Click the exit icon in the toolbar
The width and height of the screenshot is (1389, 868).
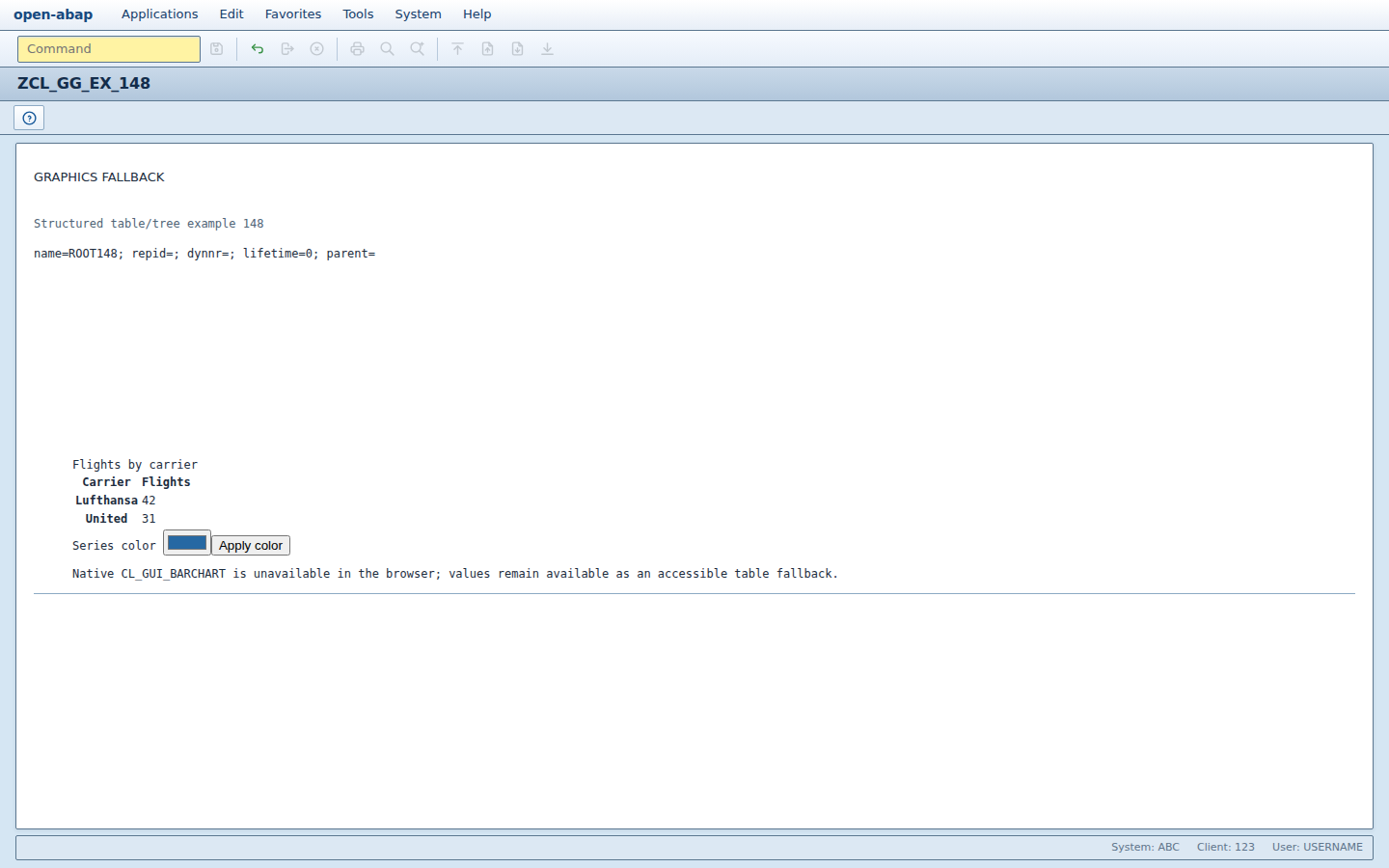coord(287,49)
